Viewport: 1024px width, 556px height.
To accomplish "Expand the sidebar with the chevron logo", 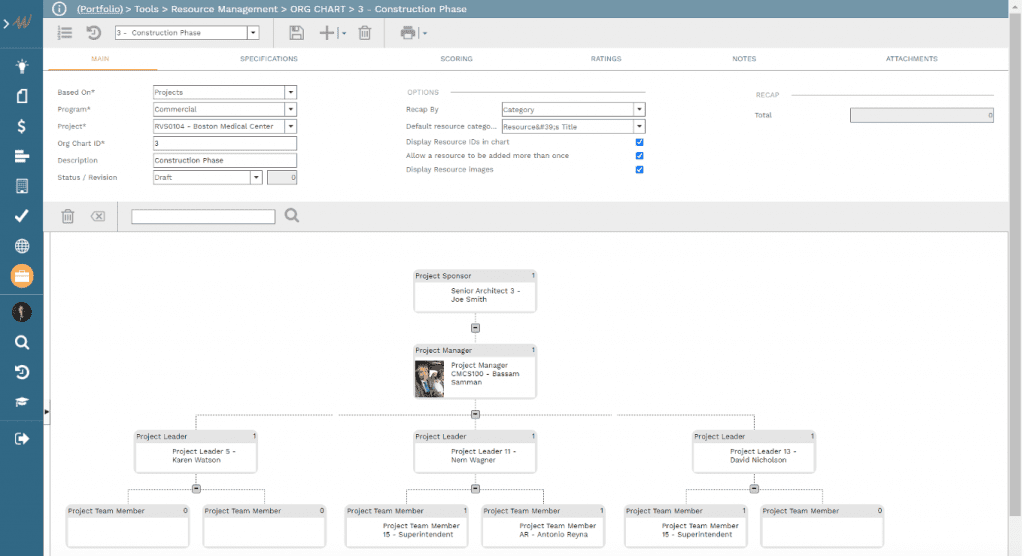I will [18, 23].
